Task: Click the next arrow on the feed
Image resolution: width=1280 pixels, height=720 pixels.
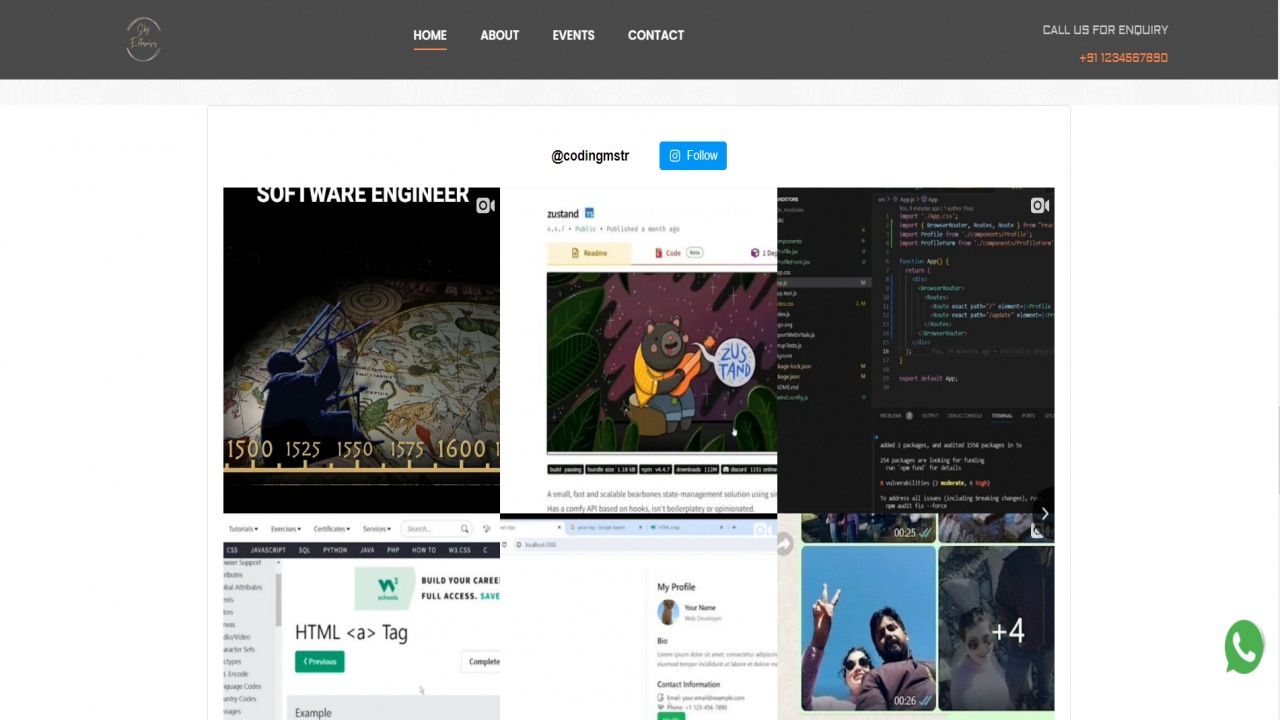Action: pos(1045,514)
